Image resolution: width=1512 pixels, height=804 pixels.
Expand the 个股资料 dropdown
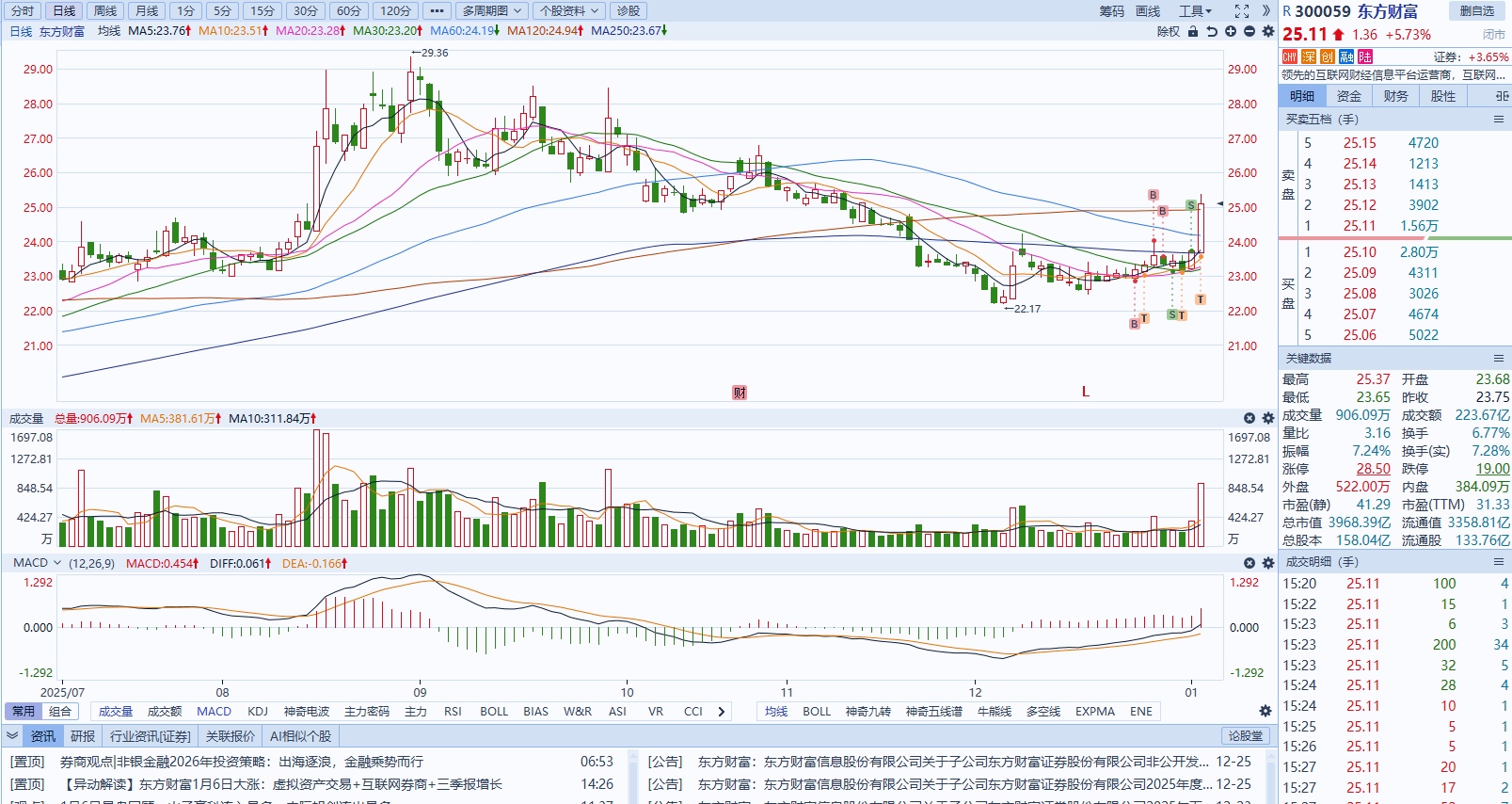point(569,11)
